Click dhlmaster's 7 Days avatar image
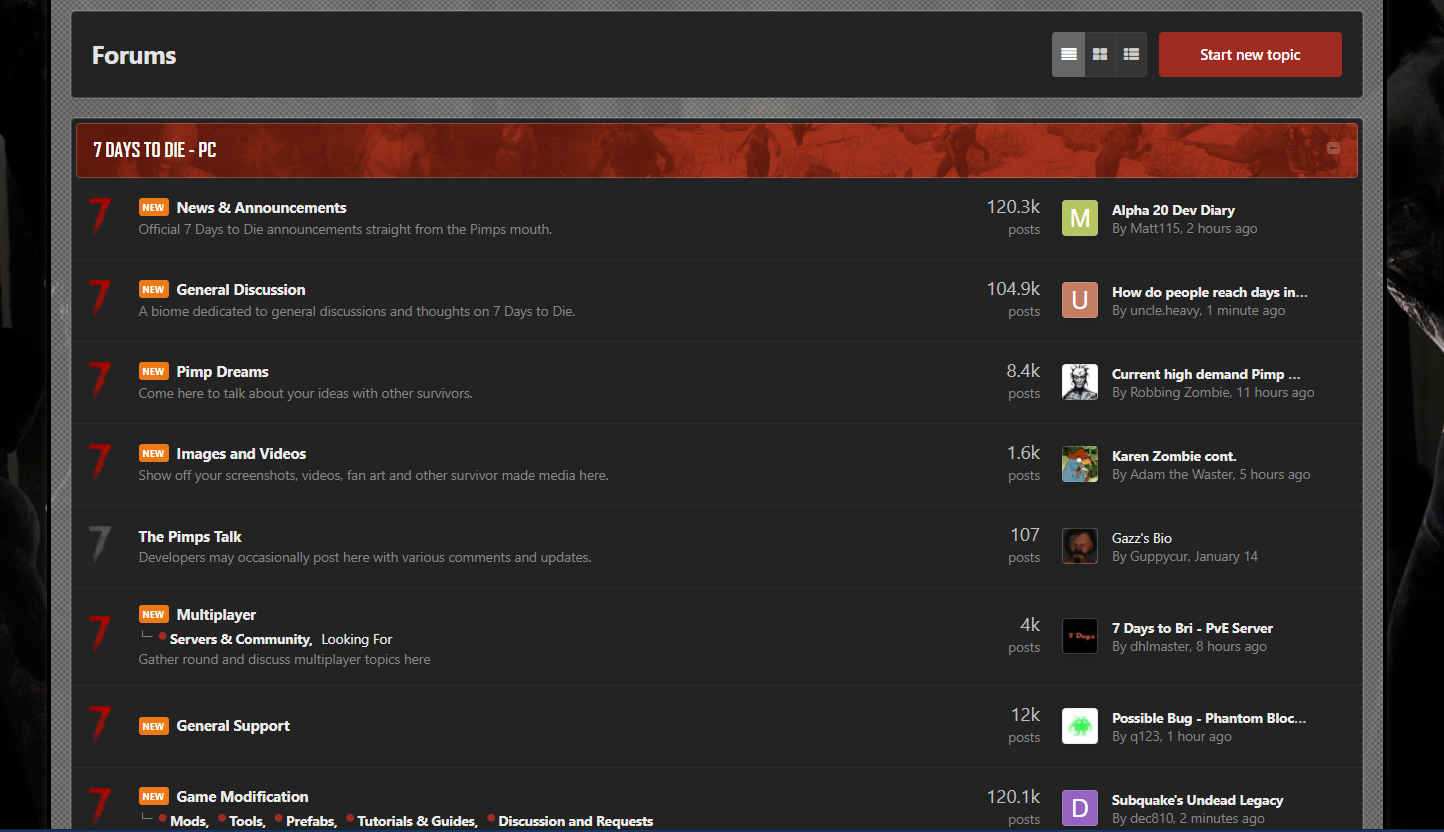Screen dimensions: 1444x832 [x=1080, y=636]
